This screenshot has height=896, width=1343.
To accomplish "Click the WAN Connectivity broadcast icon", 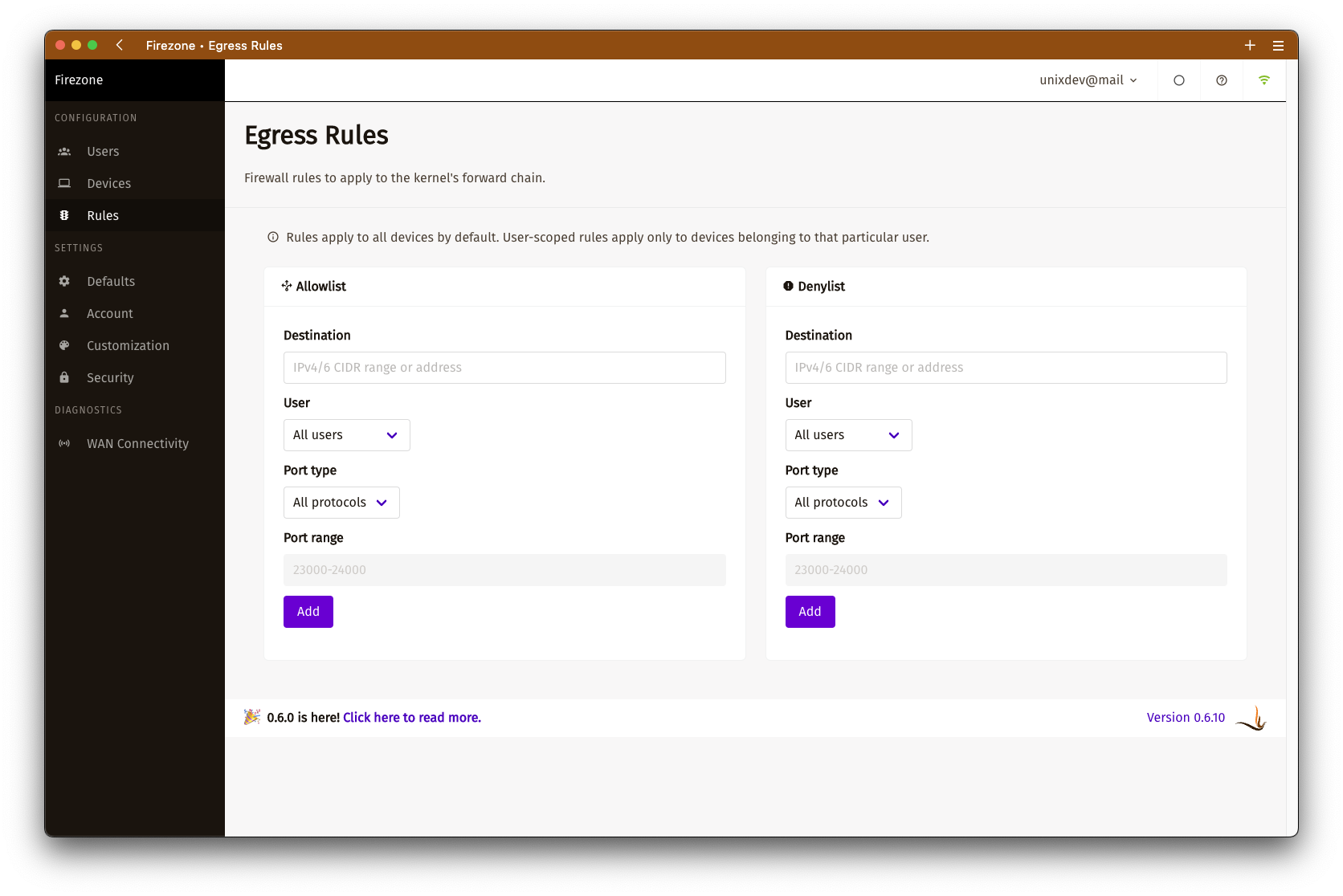I will click(64, 444).
